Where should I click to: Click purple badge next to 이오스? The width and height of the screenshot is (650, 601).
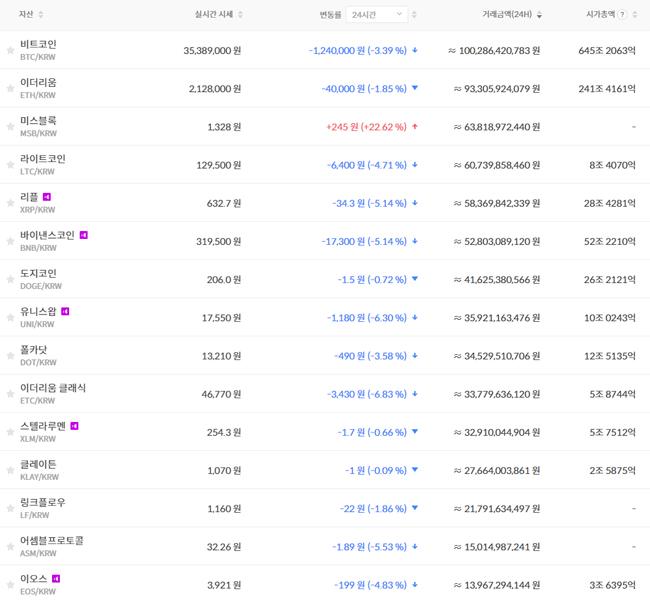56,579
